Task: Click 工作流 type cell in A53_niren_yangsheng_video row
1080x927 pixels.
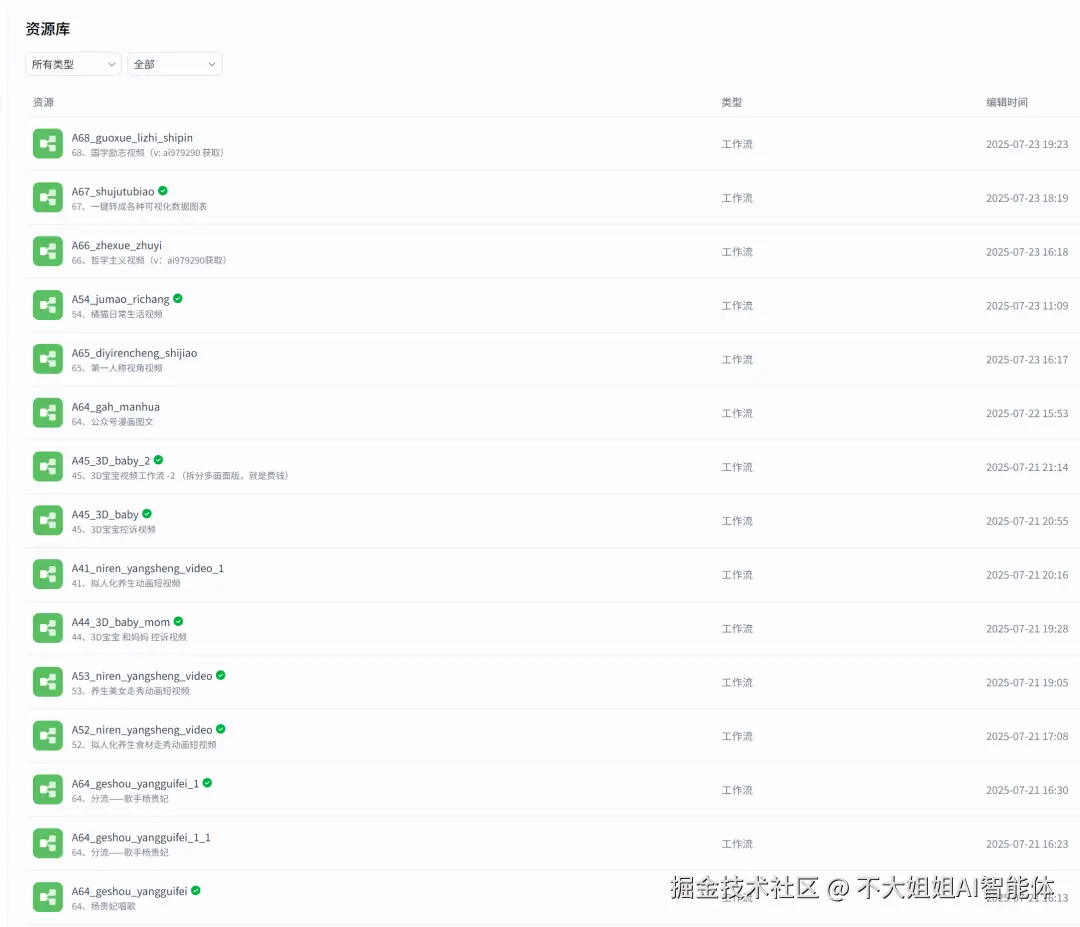Action: [x=737, y=682]
